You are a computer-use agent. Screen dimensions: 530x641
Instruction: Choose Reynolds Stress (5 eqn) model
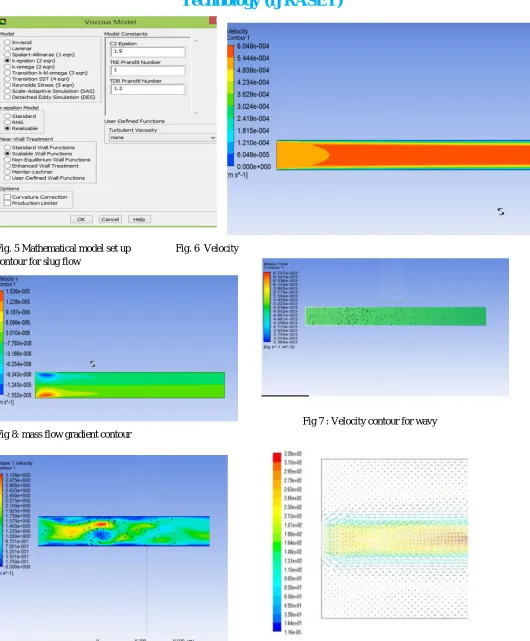point(7,85)
